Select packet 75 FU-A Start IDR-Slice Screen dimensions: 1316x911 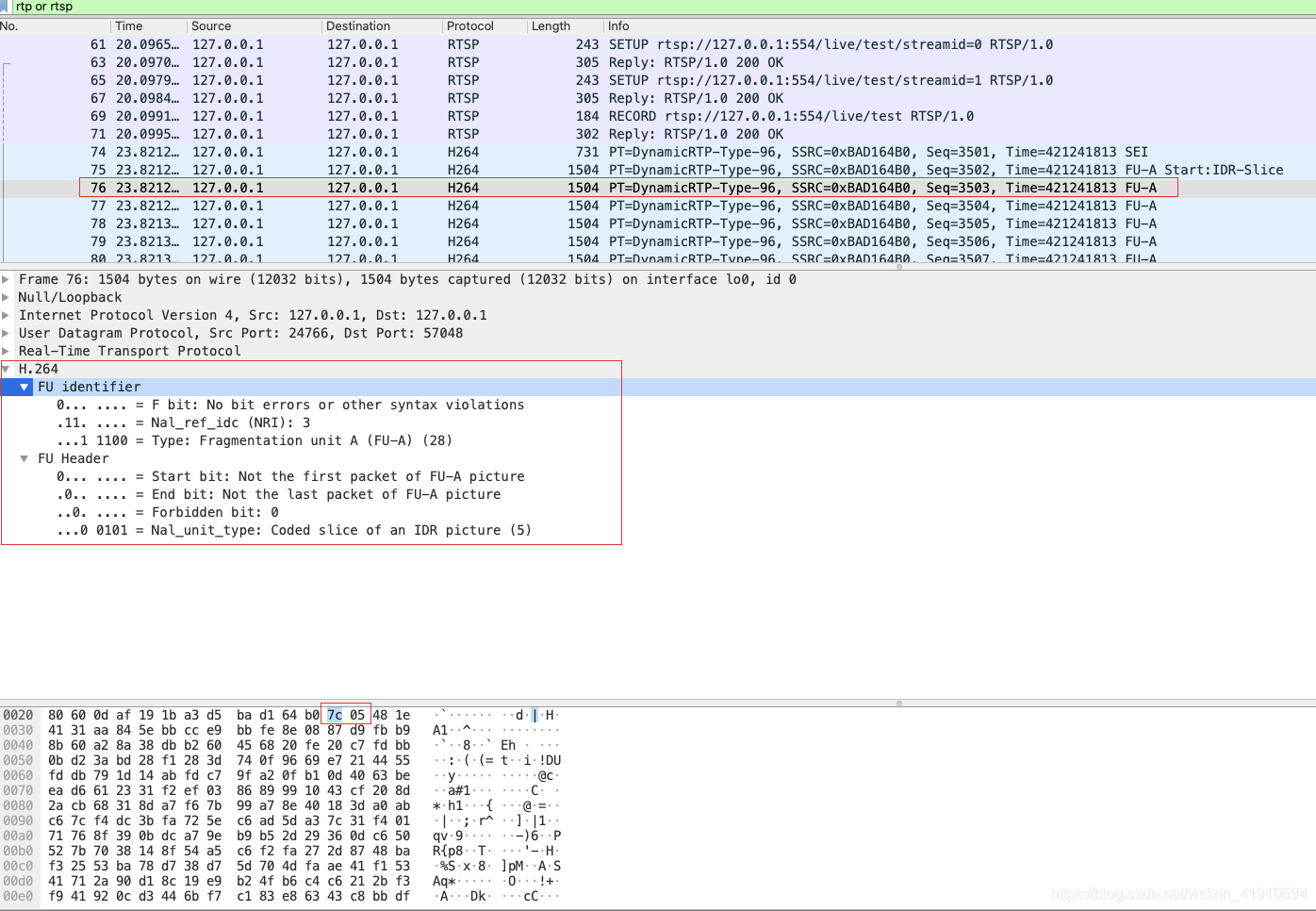click(x=658, y=170)
